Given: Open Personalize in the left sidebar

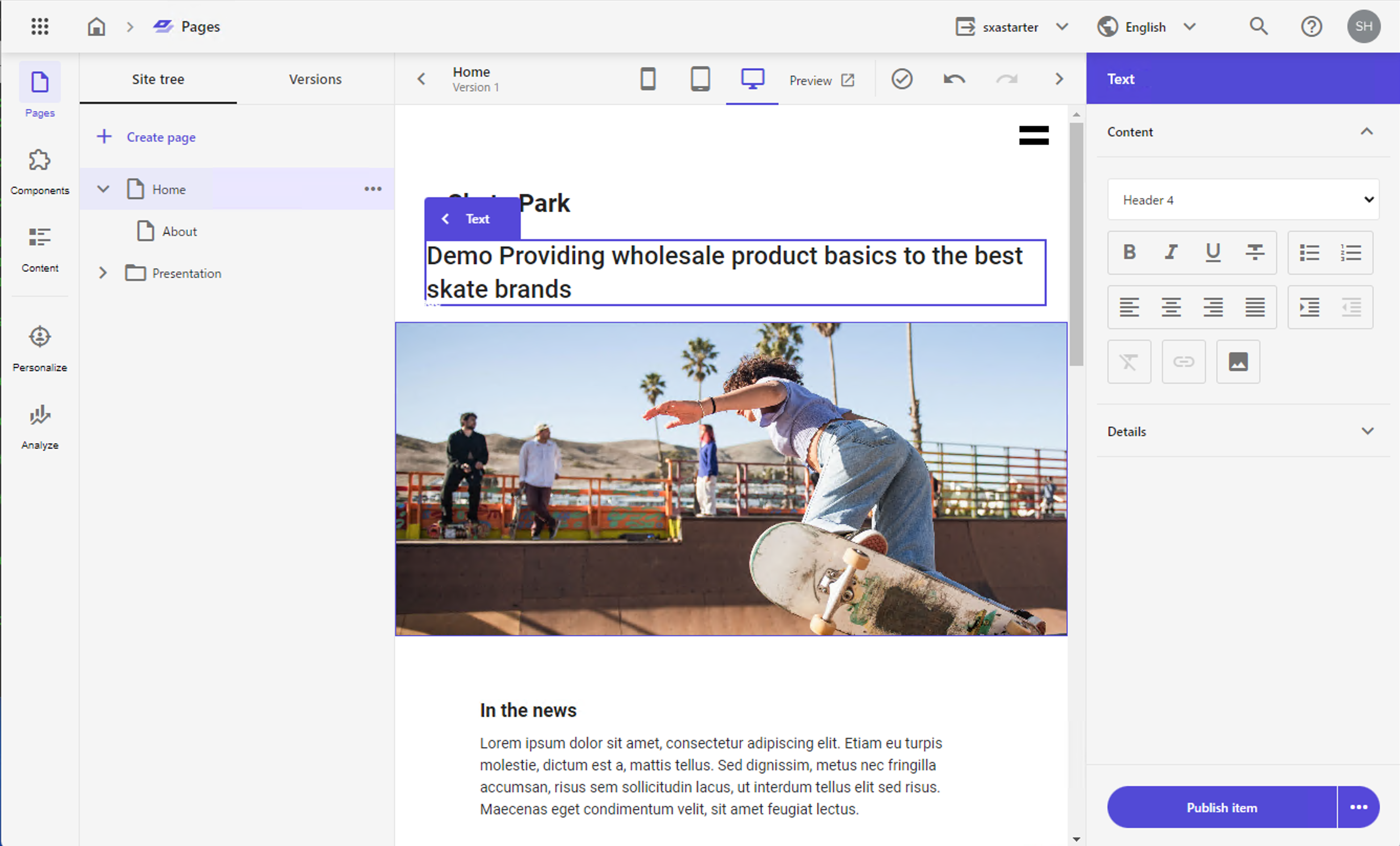Looking at the screenshot, I should point(40,348).
